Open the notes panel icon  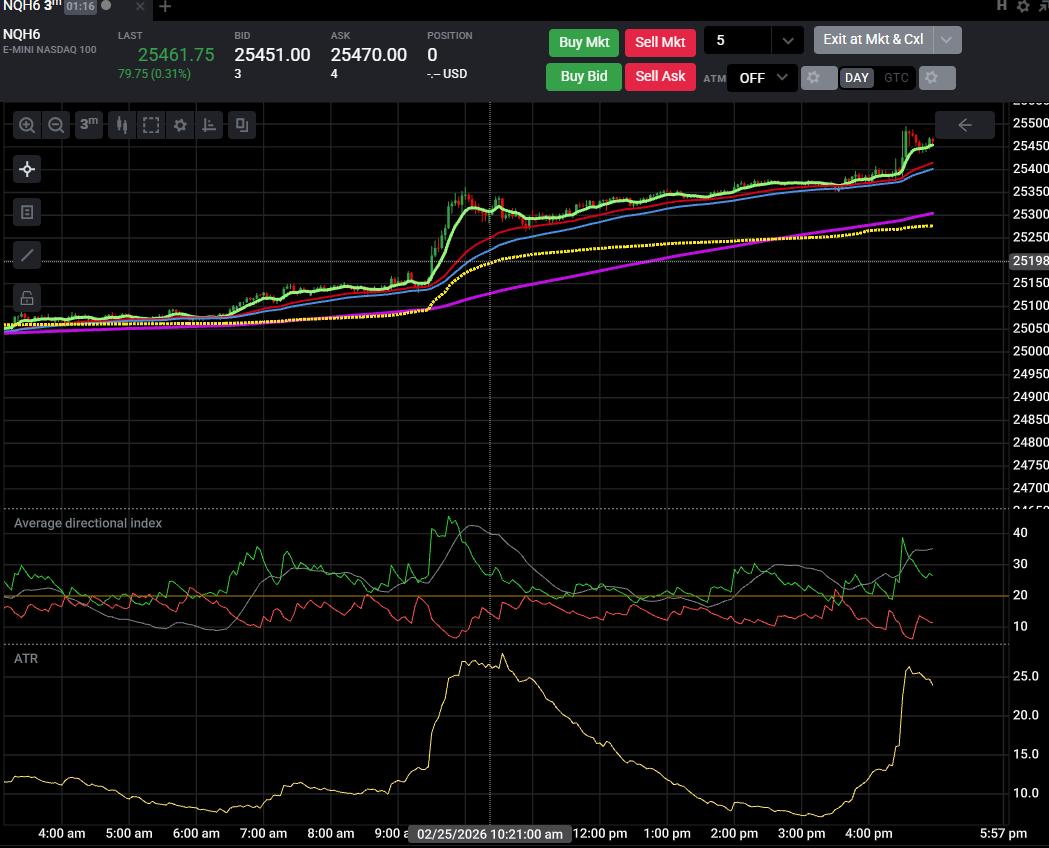[x=27, y=212]
